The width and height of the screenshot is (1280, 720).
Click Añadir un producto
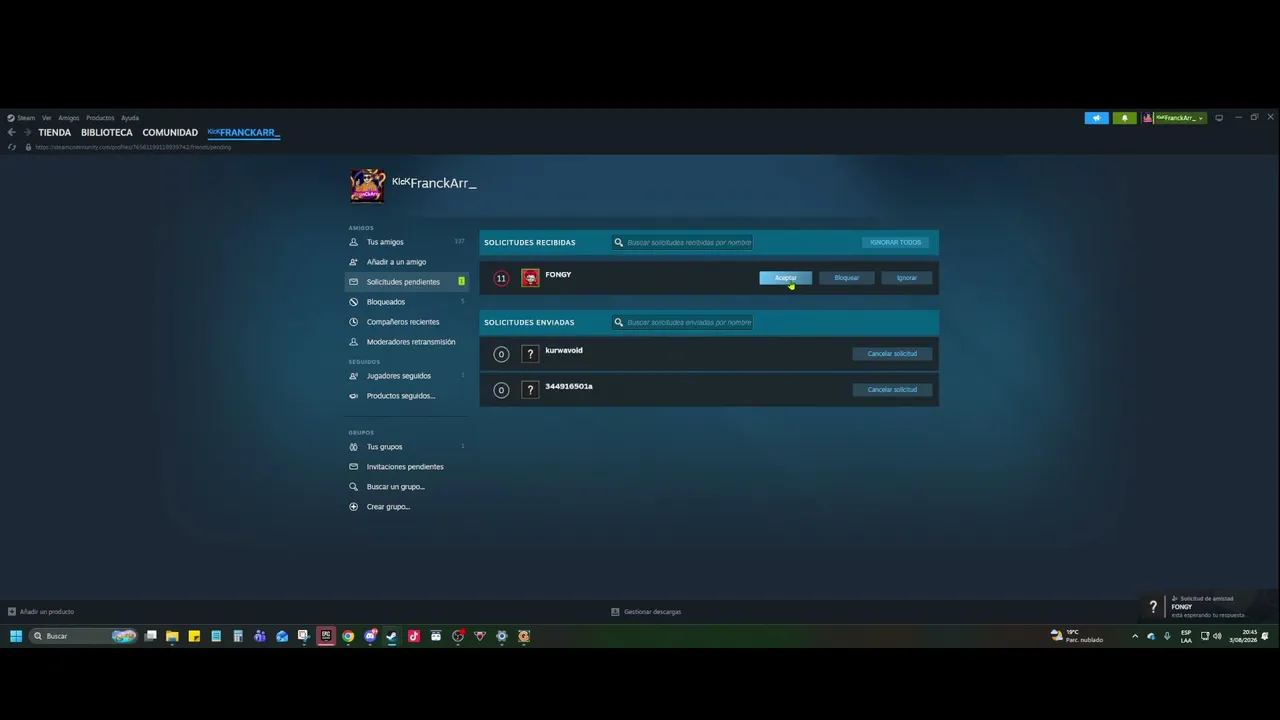click(x=41, y=612)
